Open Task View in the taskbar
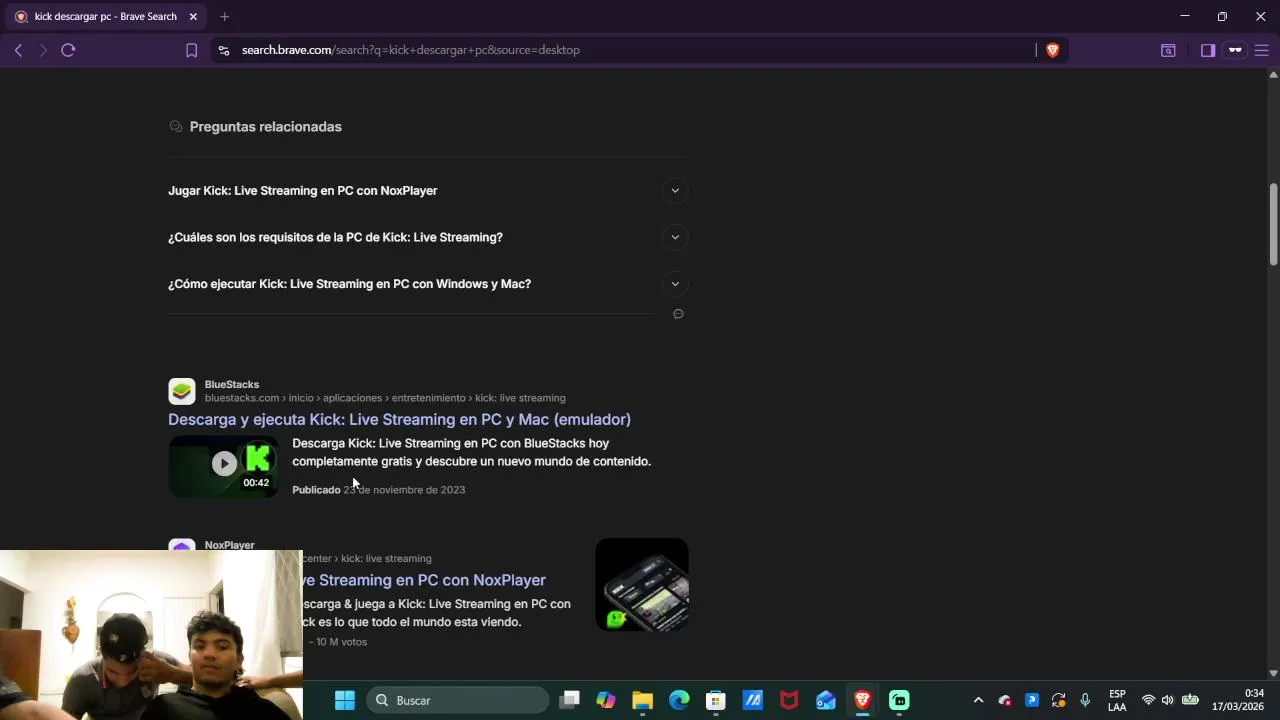Screen dimensions: 1280x720 coord(569,700)
